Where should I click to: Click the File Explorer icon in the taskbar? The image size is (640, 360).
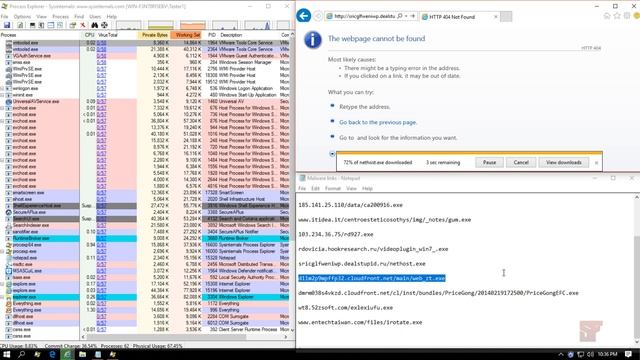pyautogui.click(x=82, y=354)
